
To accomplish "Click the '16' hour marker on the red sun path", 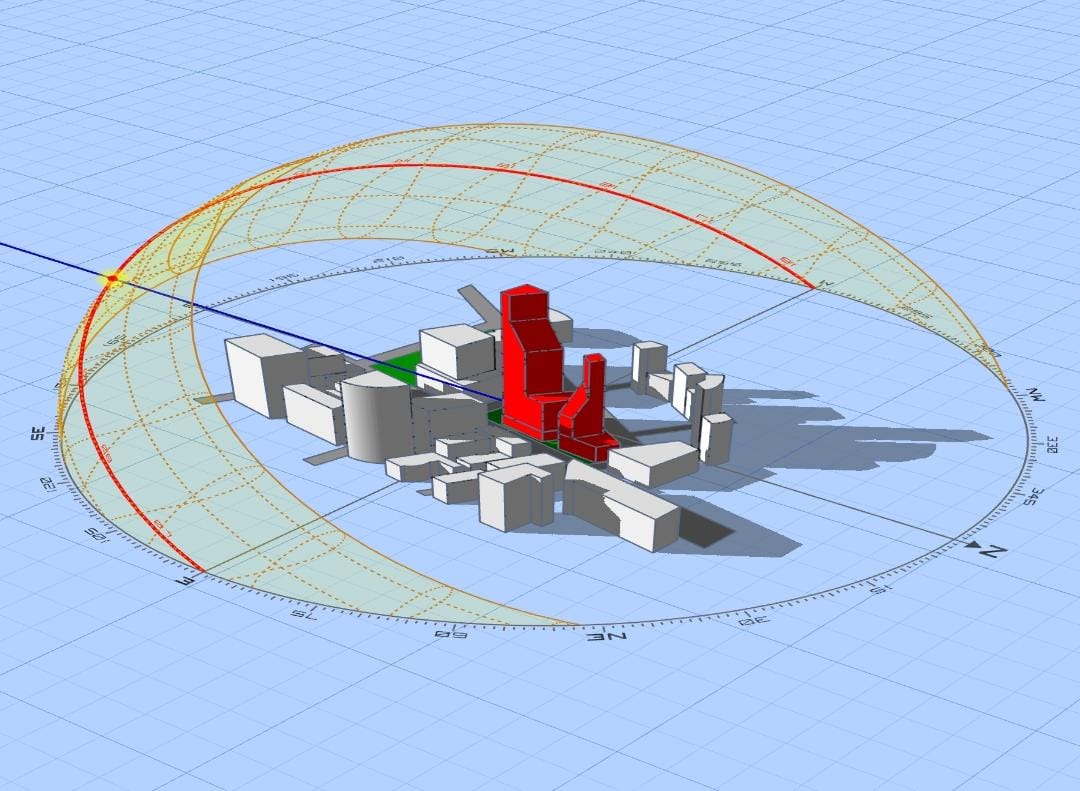I will [606, 185].
